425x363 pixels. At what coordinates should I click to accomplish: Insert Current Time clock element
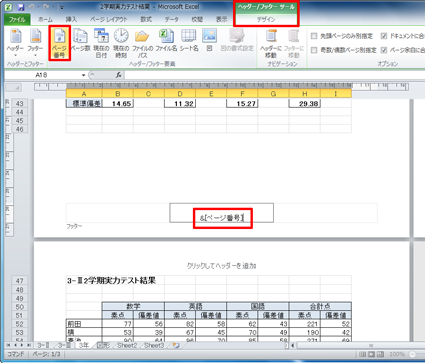(x=121, y=43)
